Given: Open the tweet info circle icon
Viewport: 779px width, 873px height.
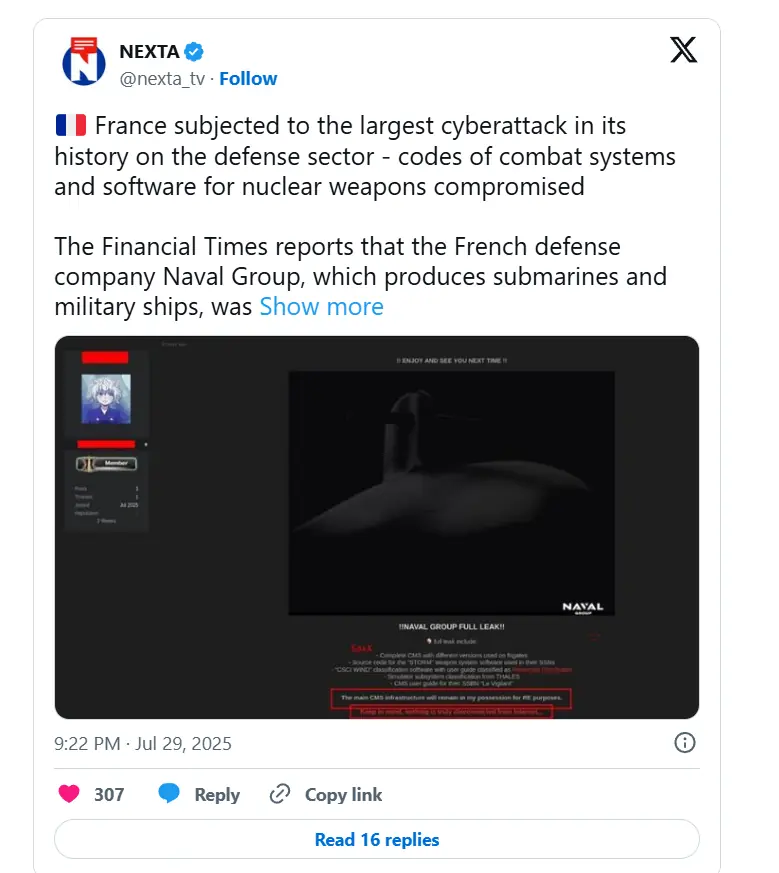Looking at the screenshot, I should point(684,743).
